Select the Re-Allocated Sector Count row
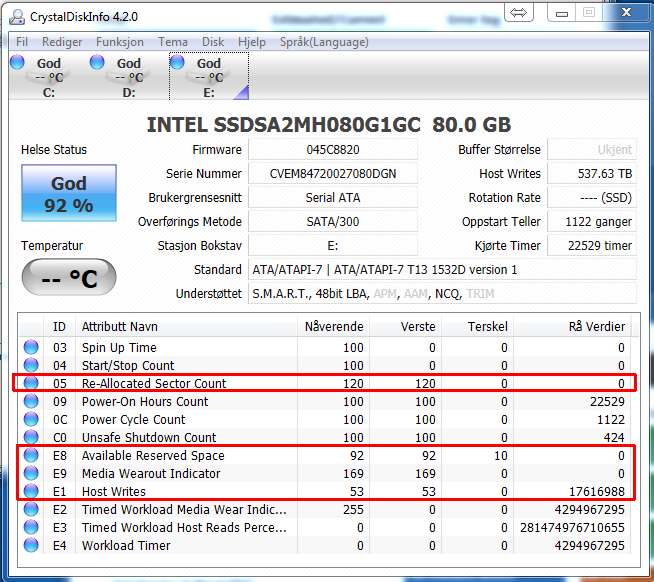Screen dimensions: 654x582 325,383
